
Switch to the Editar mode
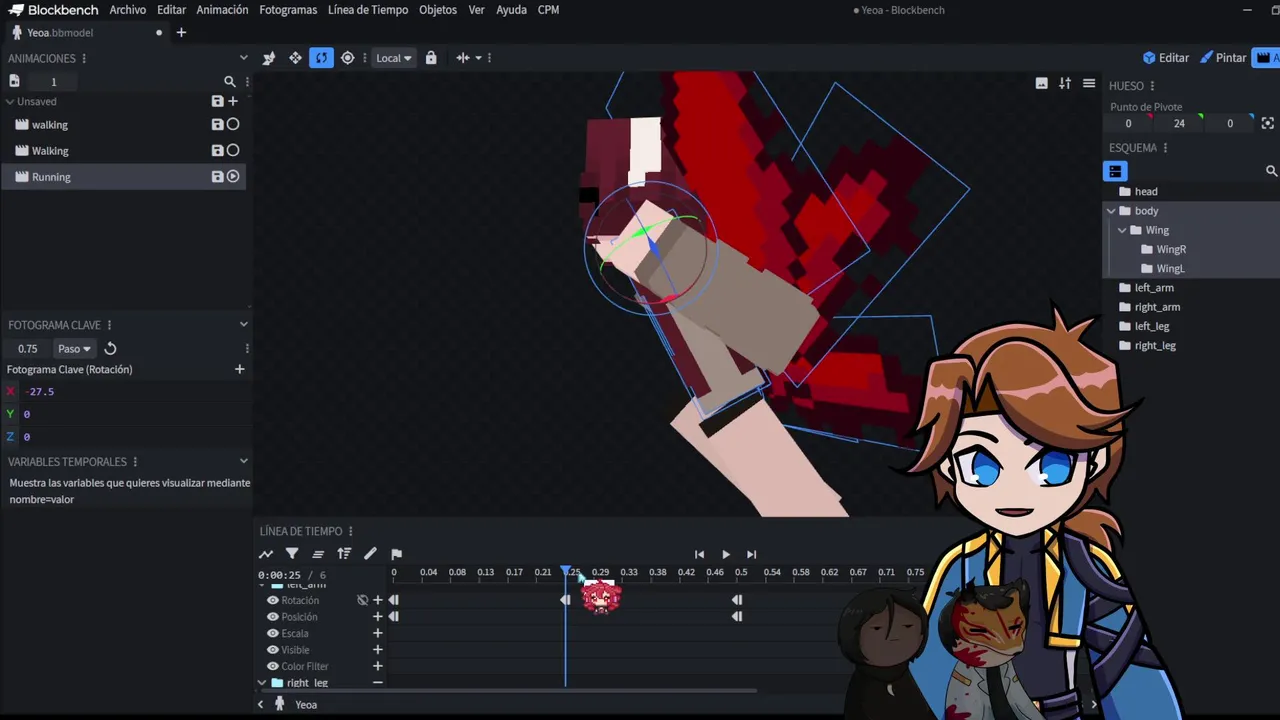[1166, 58]
